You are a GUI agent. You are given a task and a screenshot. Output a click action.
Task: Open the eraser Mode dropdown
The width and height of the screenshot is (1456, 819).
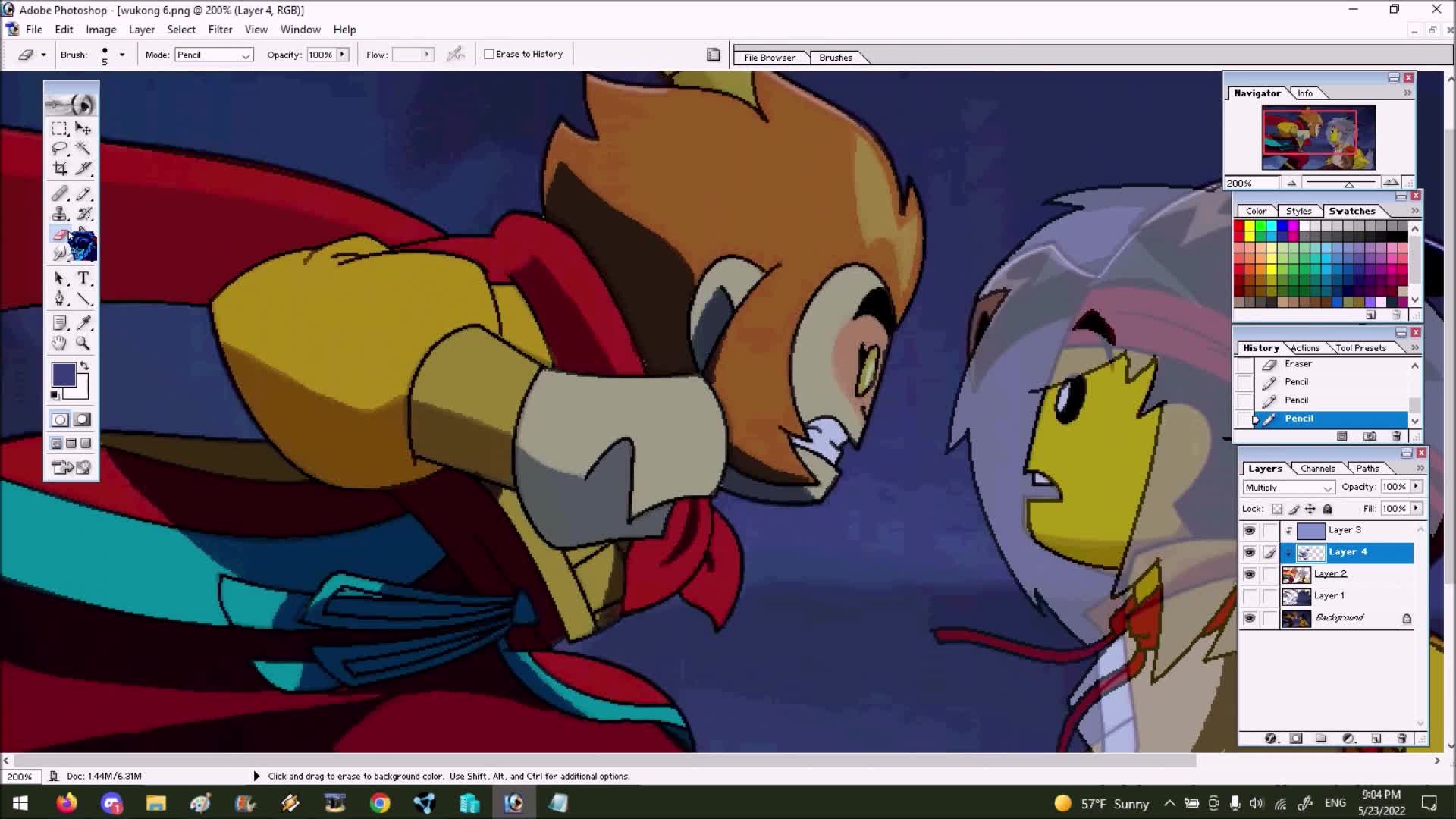pyautogui.click(x=214, y=55)
